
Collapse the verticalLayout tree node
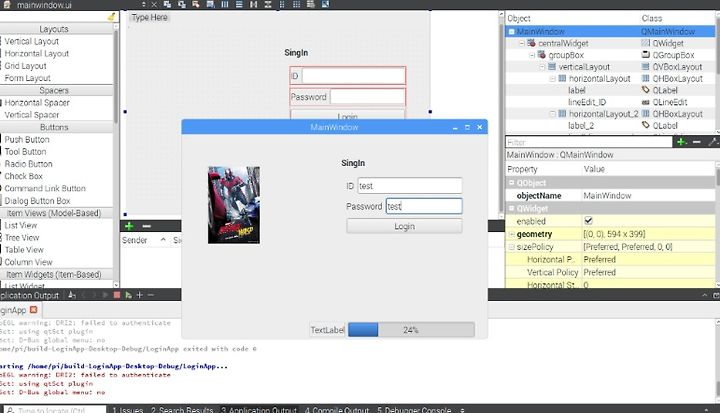[x=542, y=67]
